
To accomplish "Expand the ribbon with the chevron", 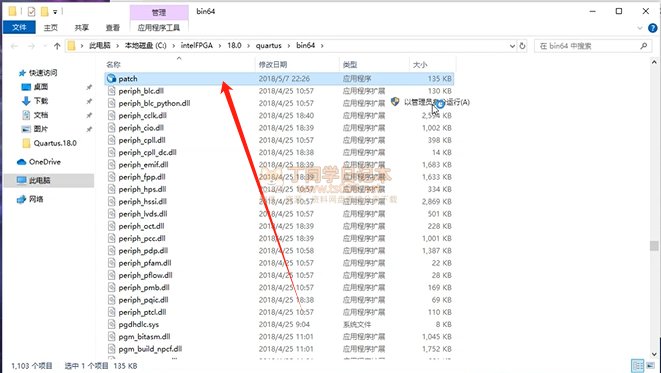I will [640, 28].
